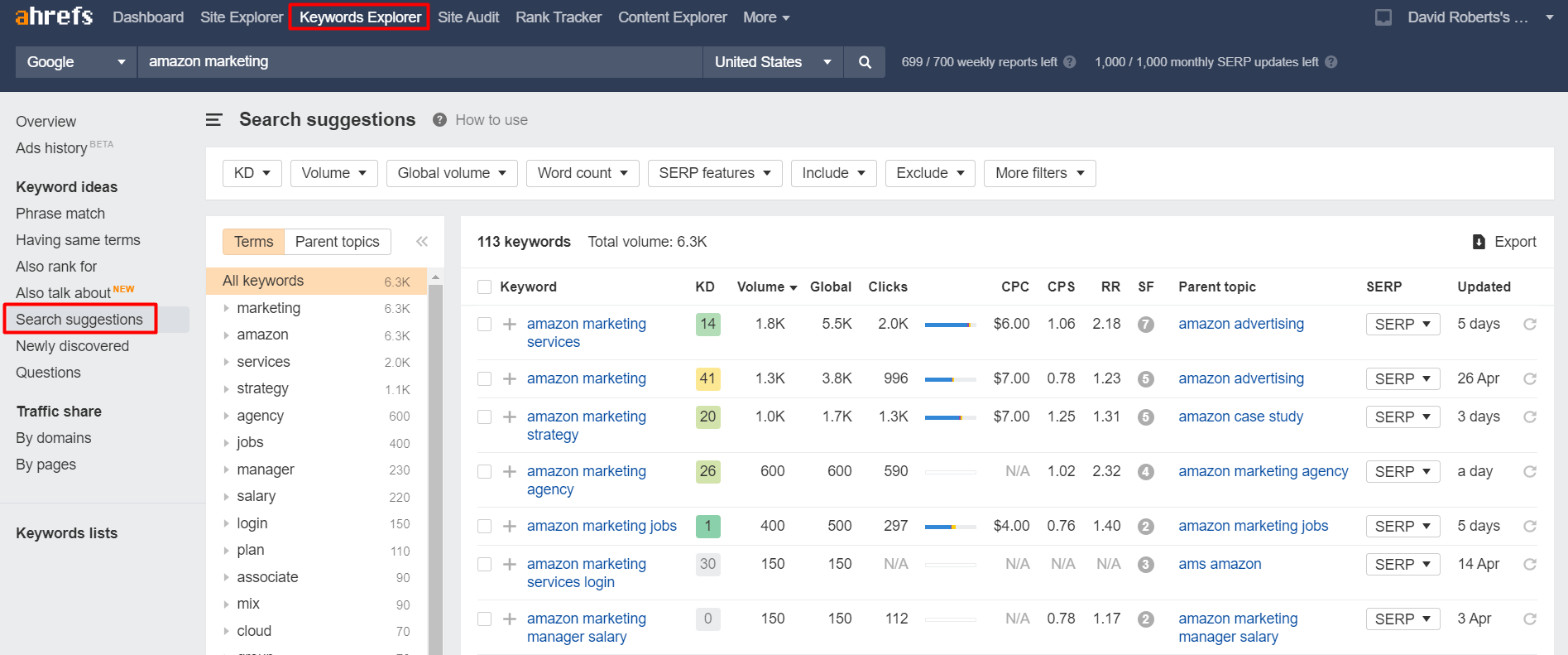
Task: Toggle the hamburger sidebar menu icon
Action: (213, 120)
